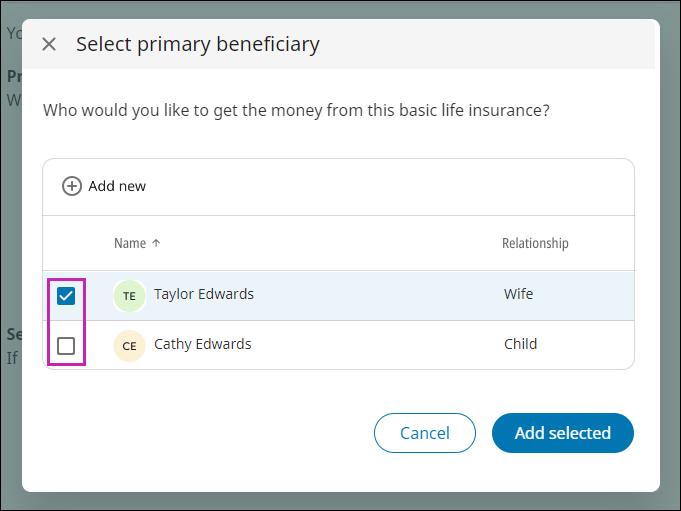Select the Cathy Edwards name text
This screenshot has height=511, width=681.
tap(203, 344)
